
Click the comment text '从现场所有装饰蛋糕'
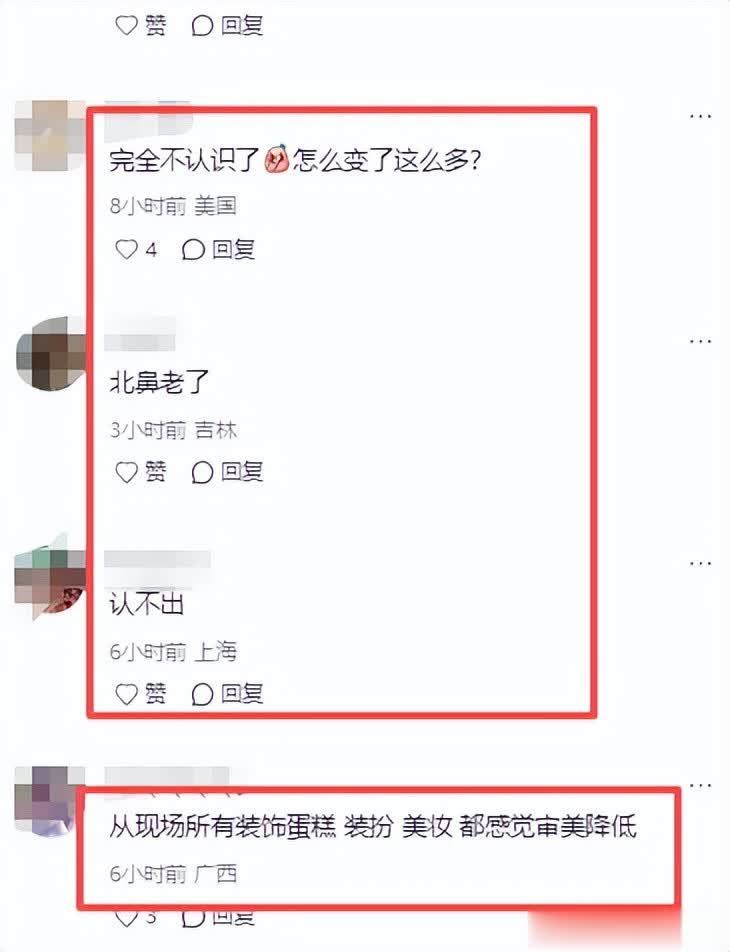pyautogui.click(x=222, y=827)
